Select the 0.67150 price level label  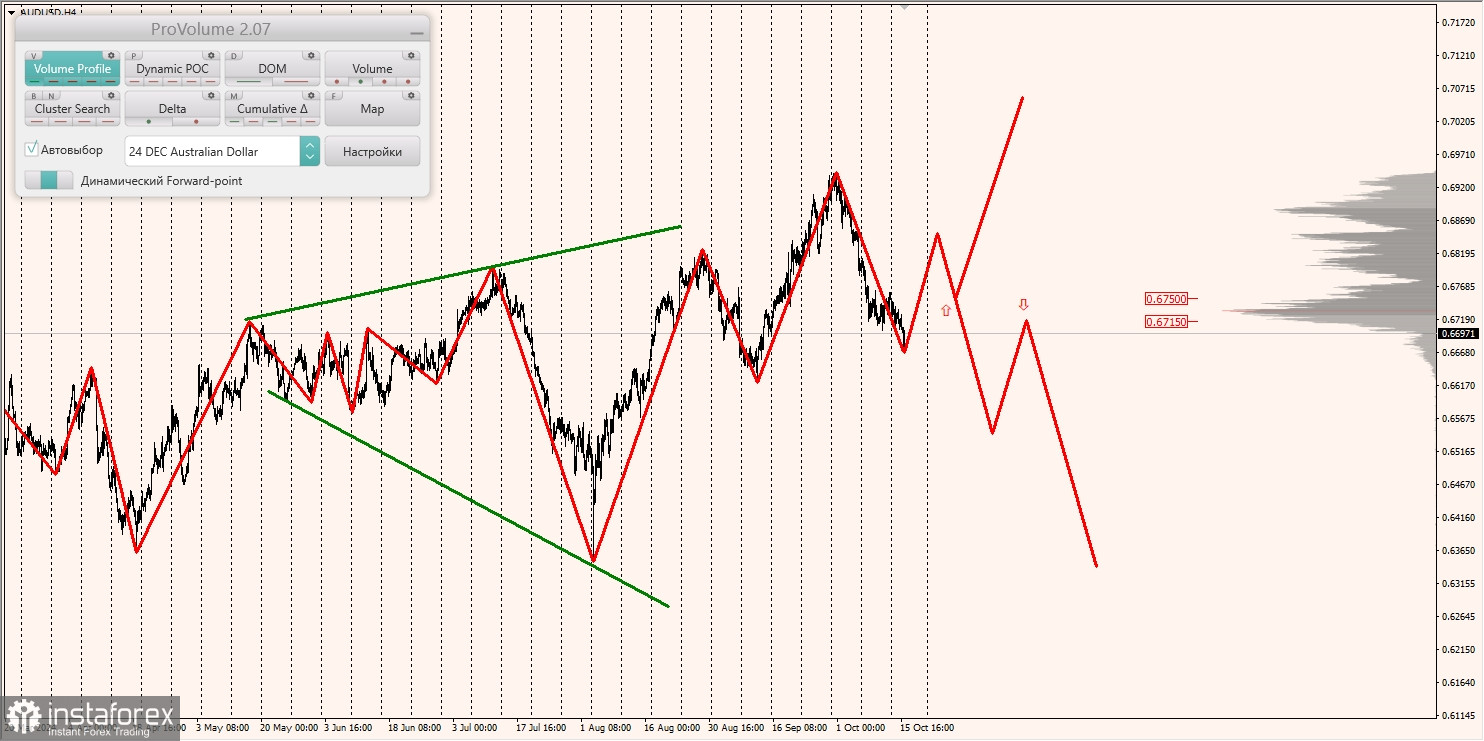point(1166,322)
